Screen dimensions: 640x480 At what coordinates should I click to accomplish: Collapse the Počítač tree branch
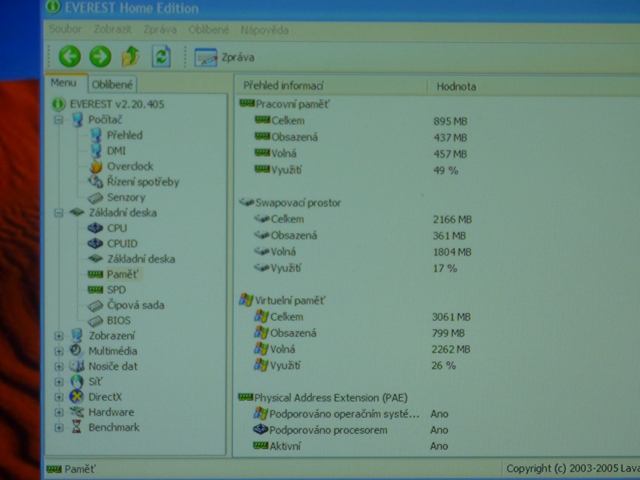point(59,120)
